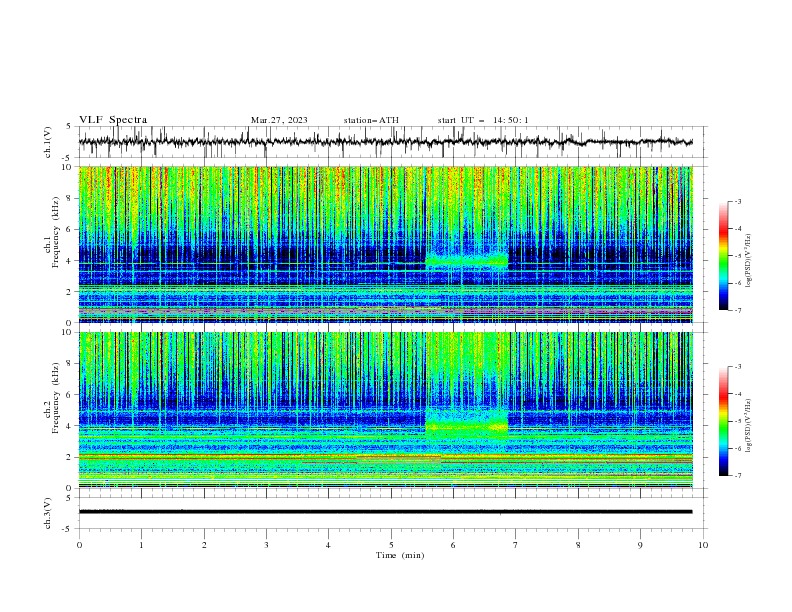Click the ch.1 PSD color bar

tap(724, 256)
